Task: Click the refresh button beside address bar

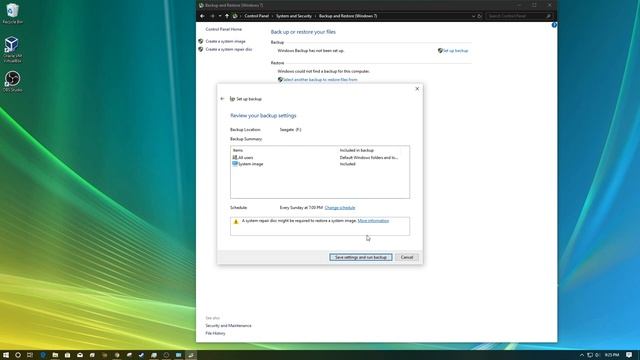Action: [480, 16]
